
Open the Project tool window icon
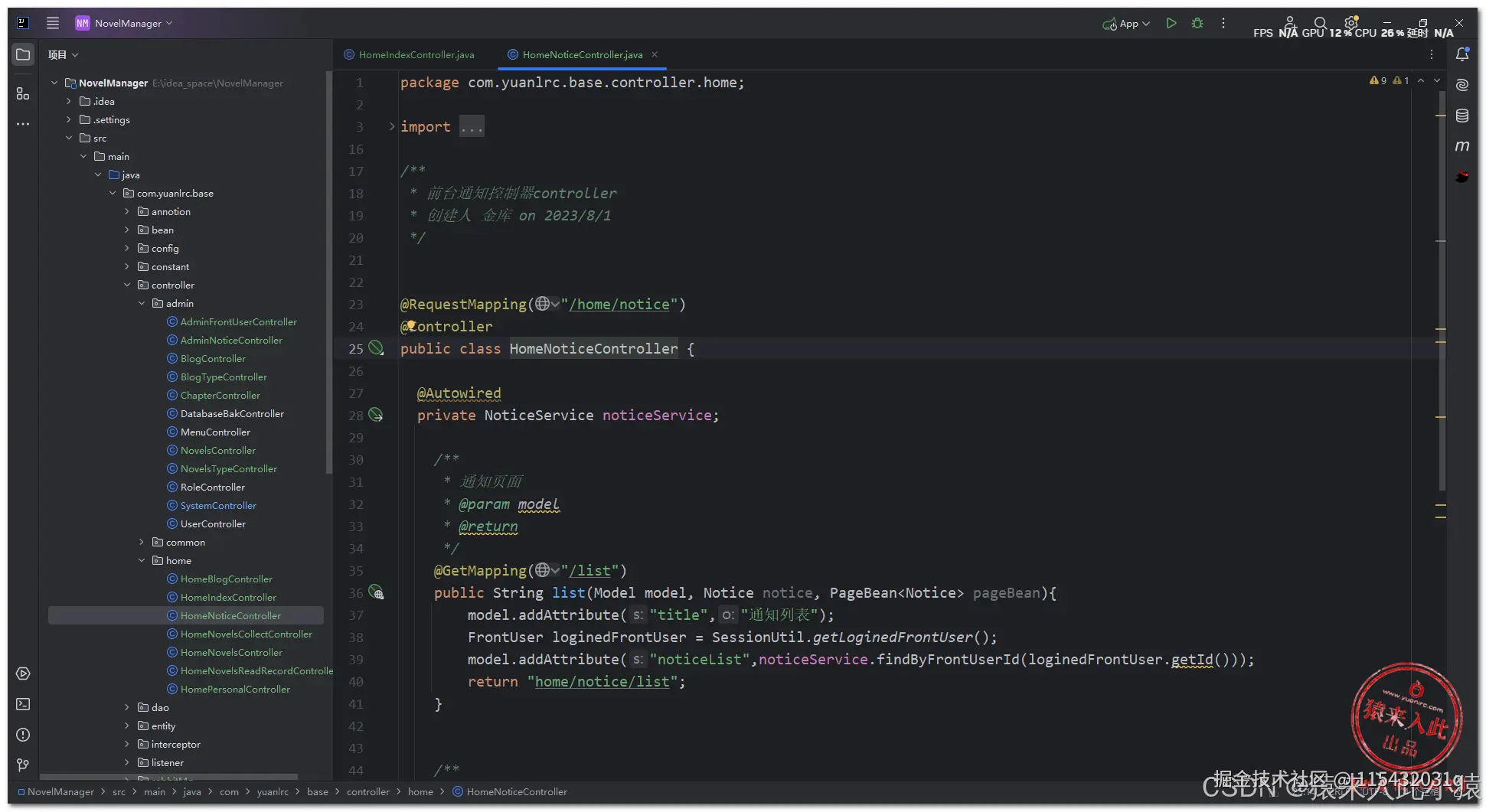point(23,55)
